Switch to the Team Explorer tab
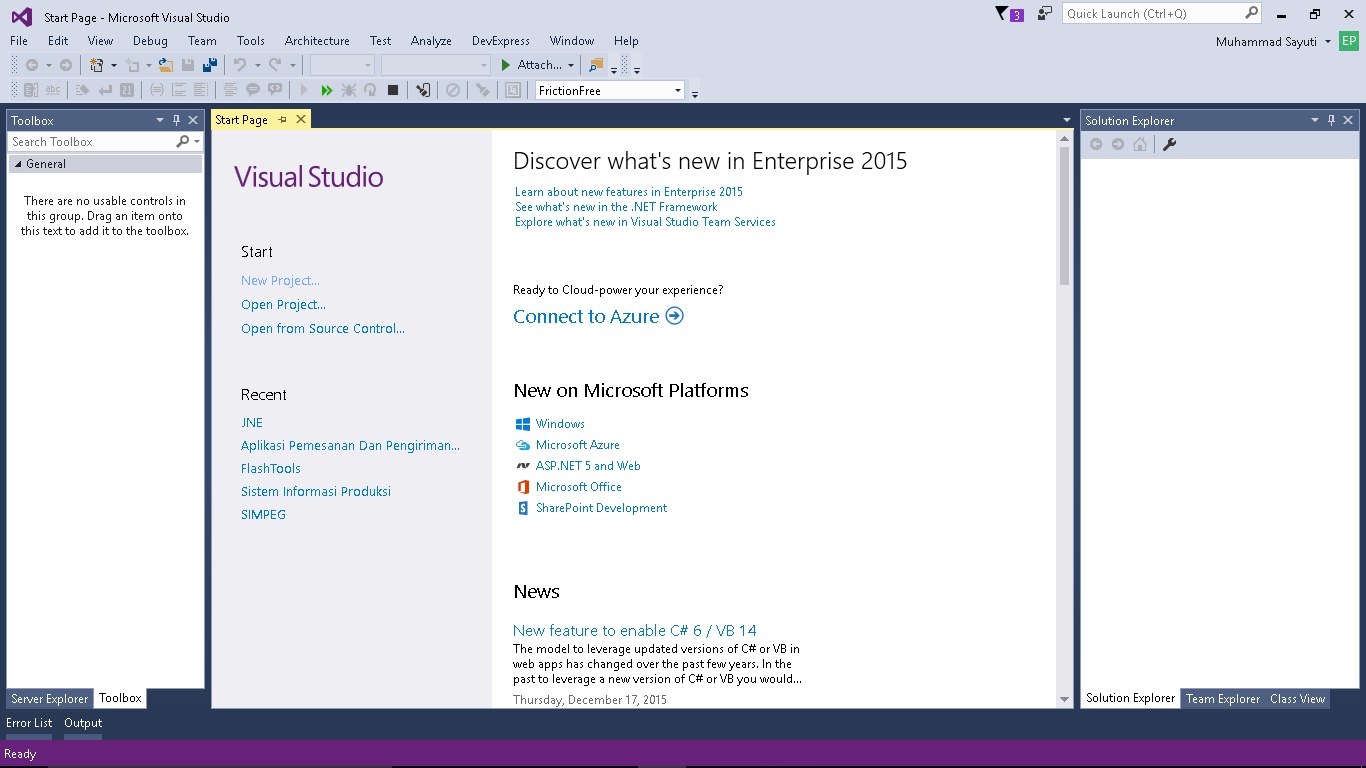Viewport: 1366px width, 768px height. [1223, 699]
